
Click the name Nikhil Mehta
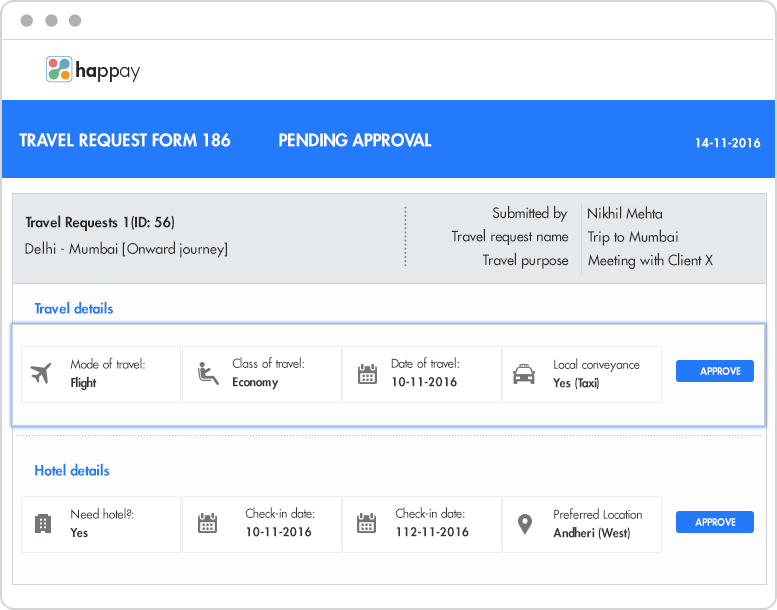(x=625, y=214)
